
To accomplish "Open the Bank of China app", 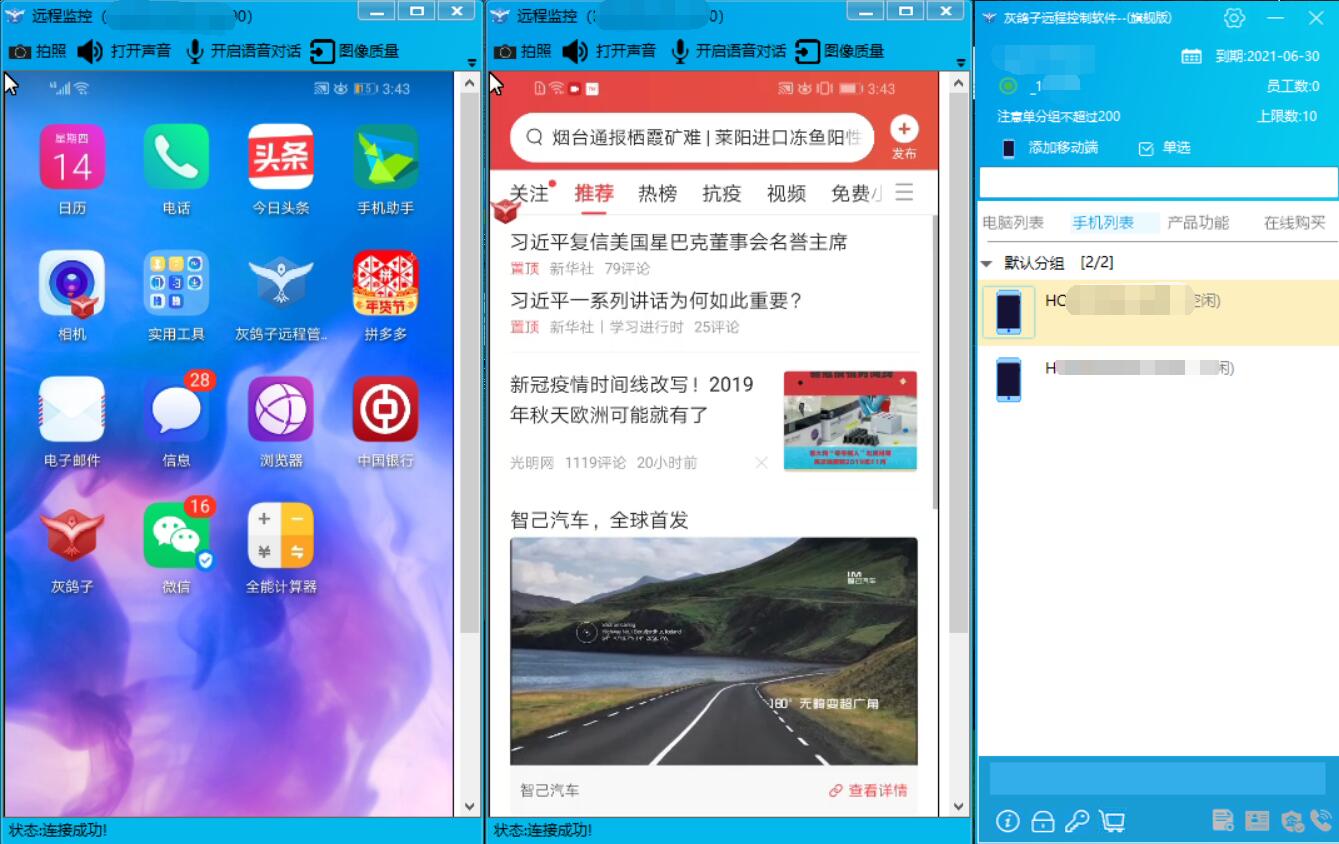I will click(x=385, y=409).
